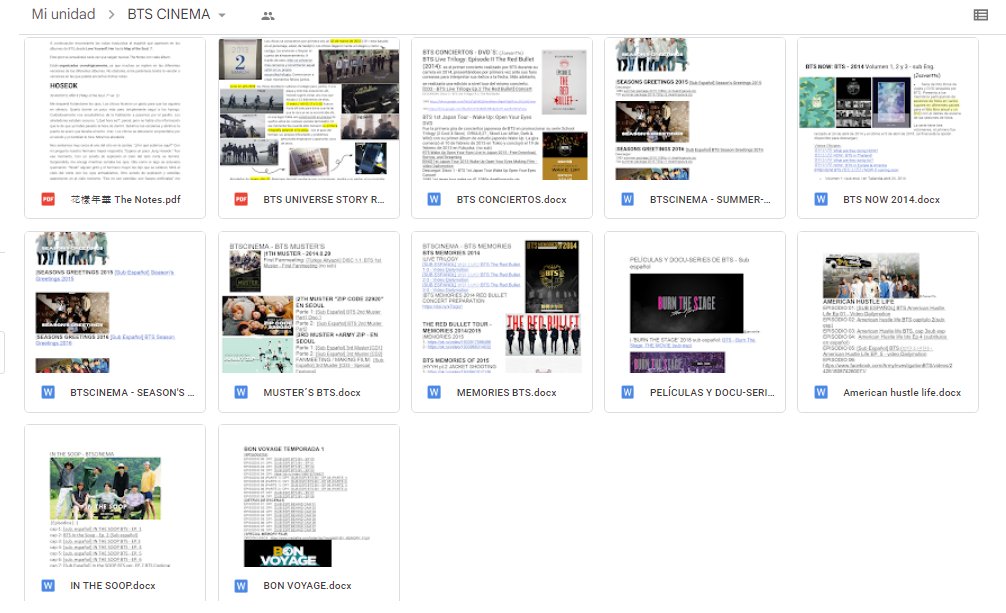Switch to list view layout
Viewport: 1006px width, 613px height.
(980, 15)
